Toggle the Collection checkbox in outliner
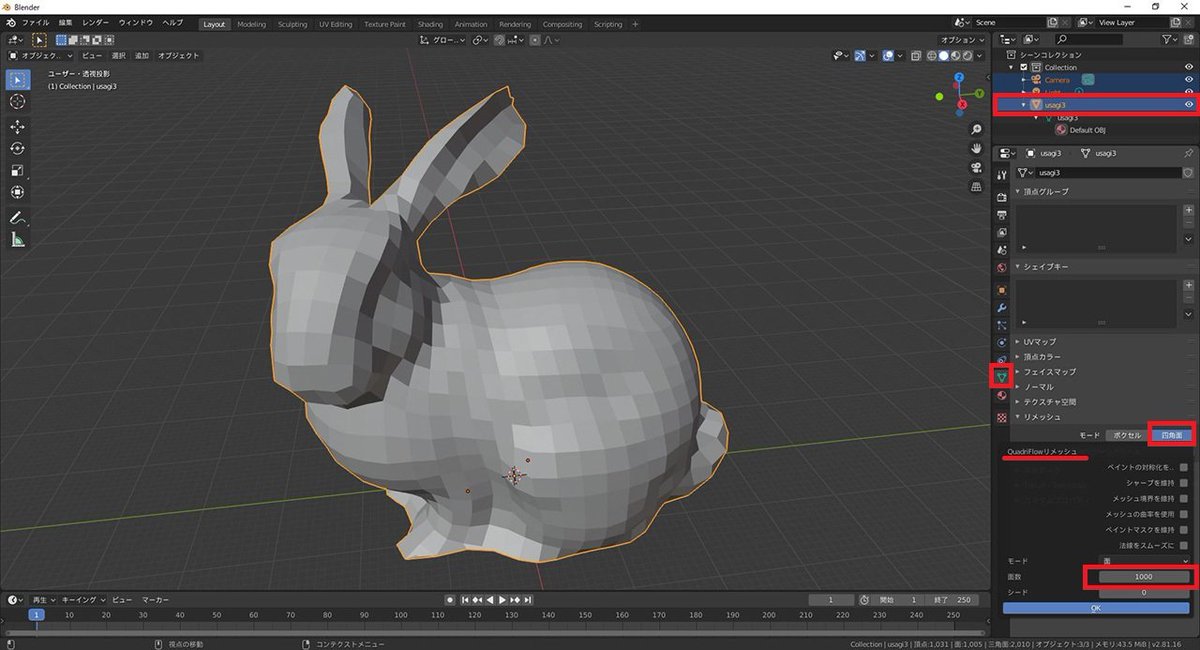 (x=1024, y=67)
